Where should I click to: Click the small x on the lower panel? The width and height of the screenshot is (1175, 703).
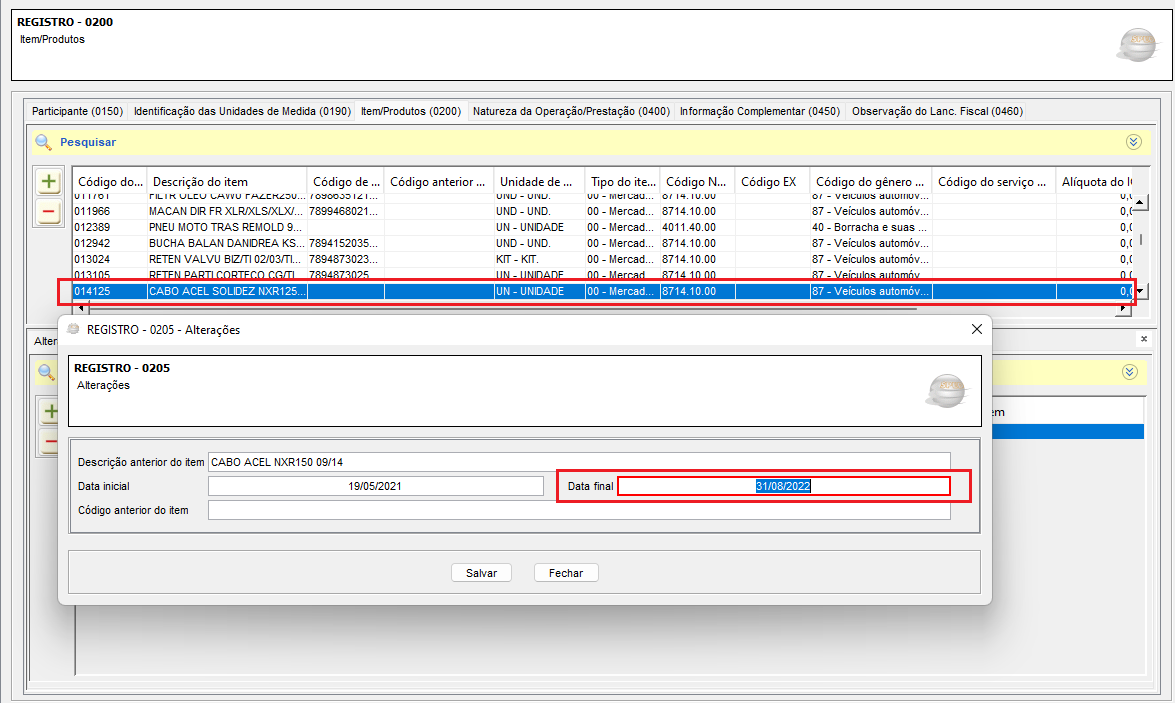[1144, 340]
